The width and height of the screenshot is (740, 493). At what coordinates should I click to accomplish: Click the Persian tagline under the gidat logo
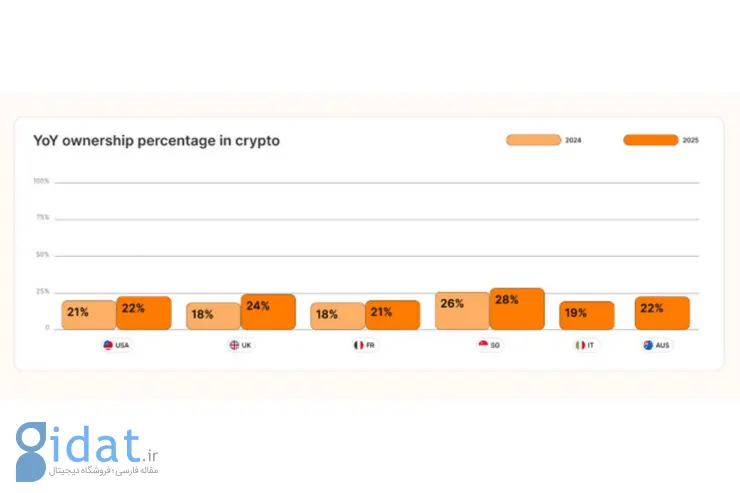pyautogui.click(x=104, y=470)
